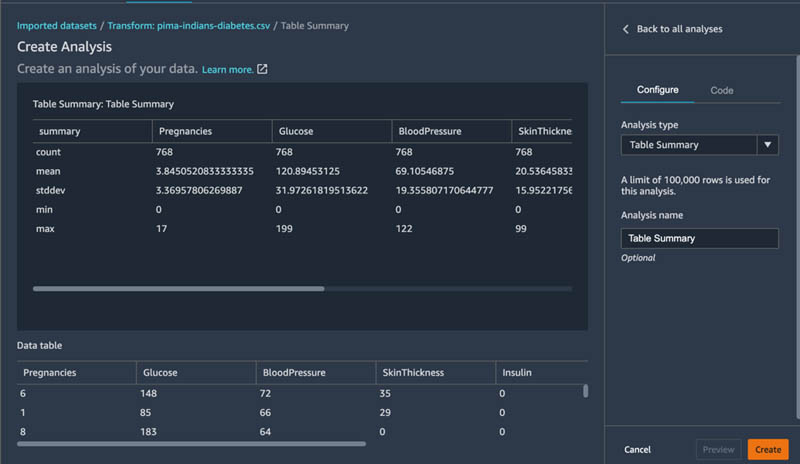The width and height of the screenshot is (800, 464).
Task: Follow the Learn more link
Action: (228, 69)
